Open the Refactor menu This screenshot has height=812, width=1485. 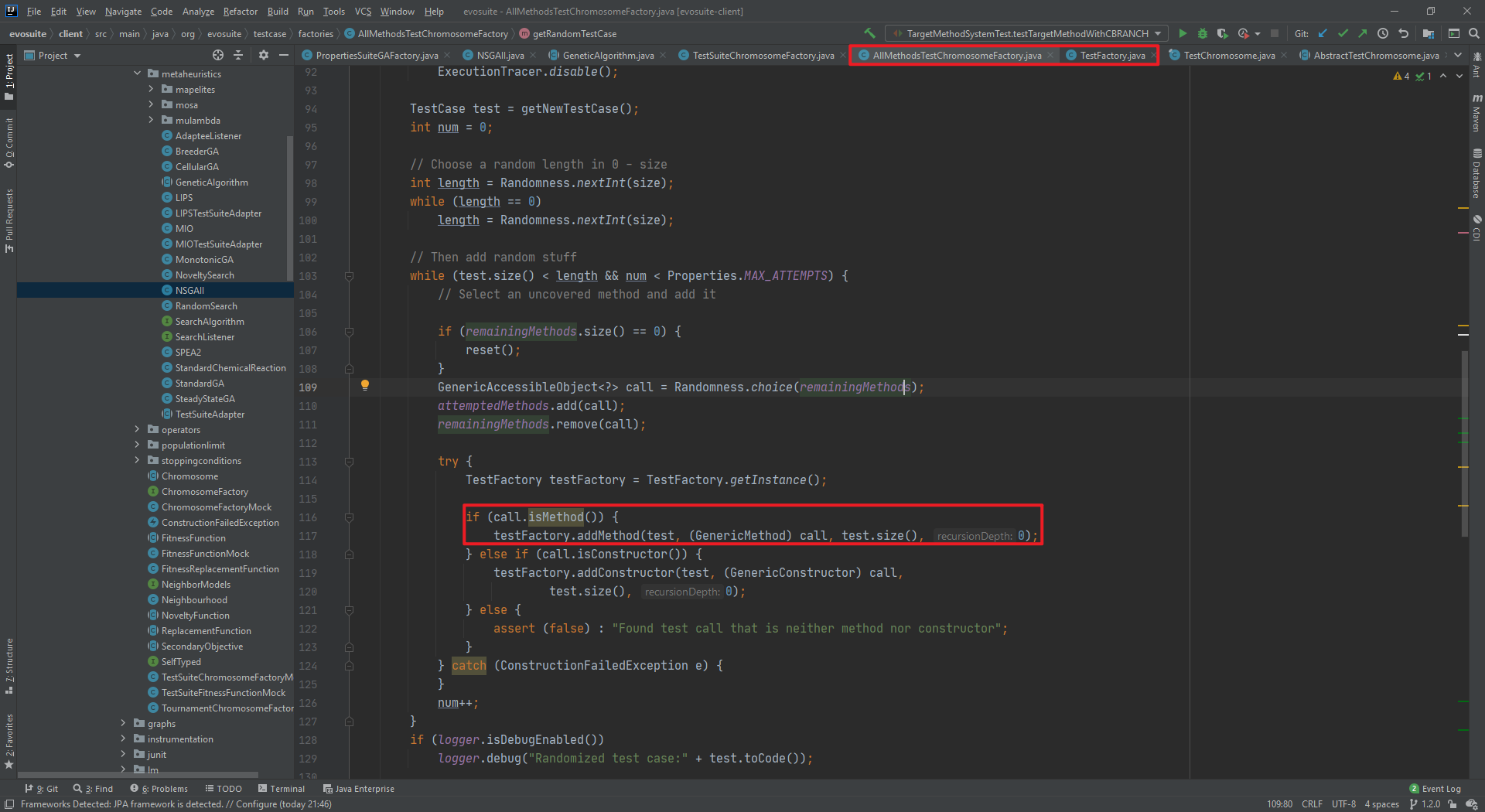click(240, 11)
